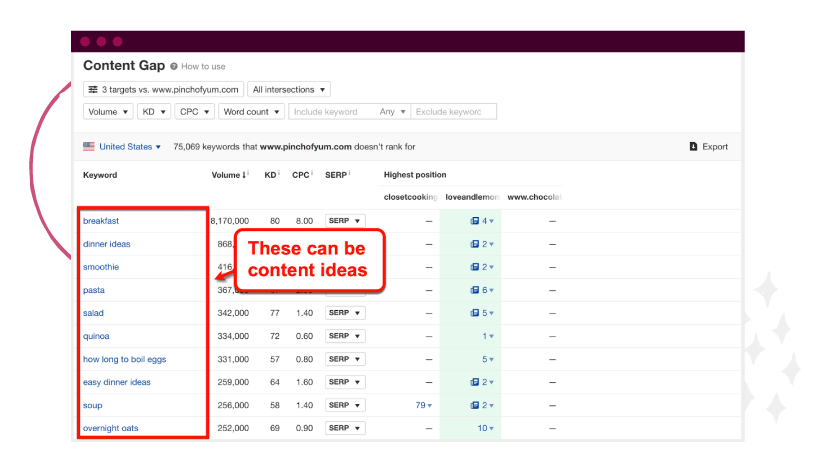The image size is (820, 472).
Task: Click the targets settings slider icon
Action: 93,90
